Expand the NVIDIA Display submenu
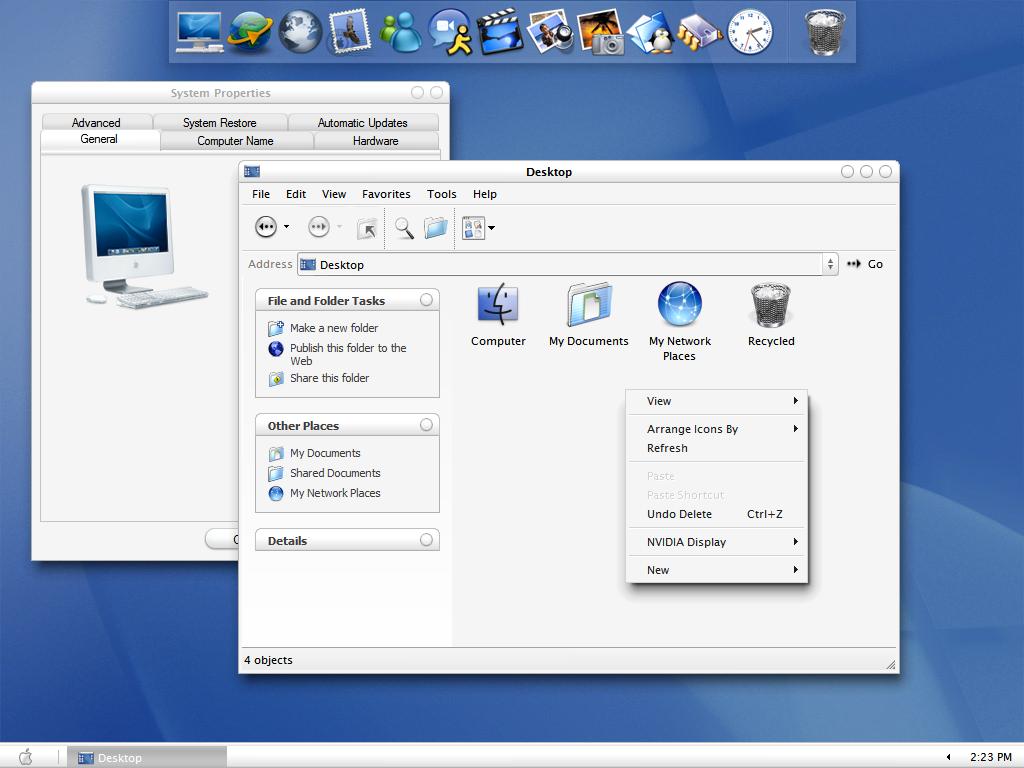 coord(716,542)
